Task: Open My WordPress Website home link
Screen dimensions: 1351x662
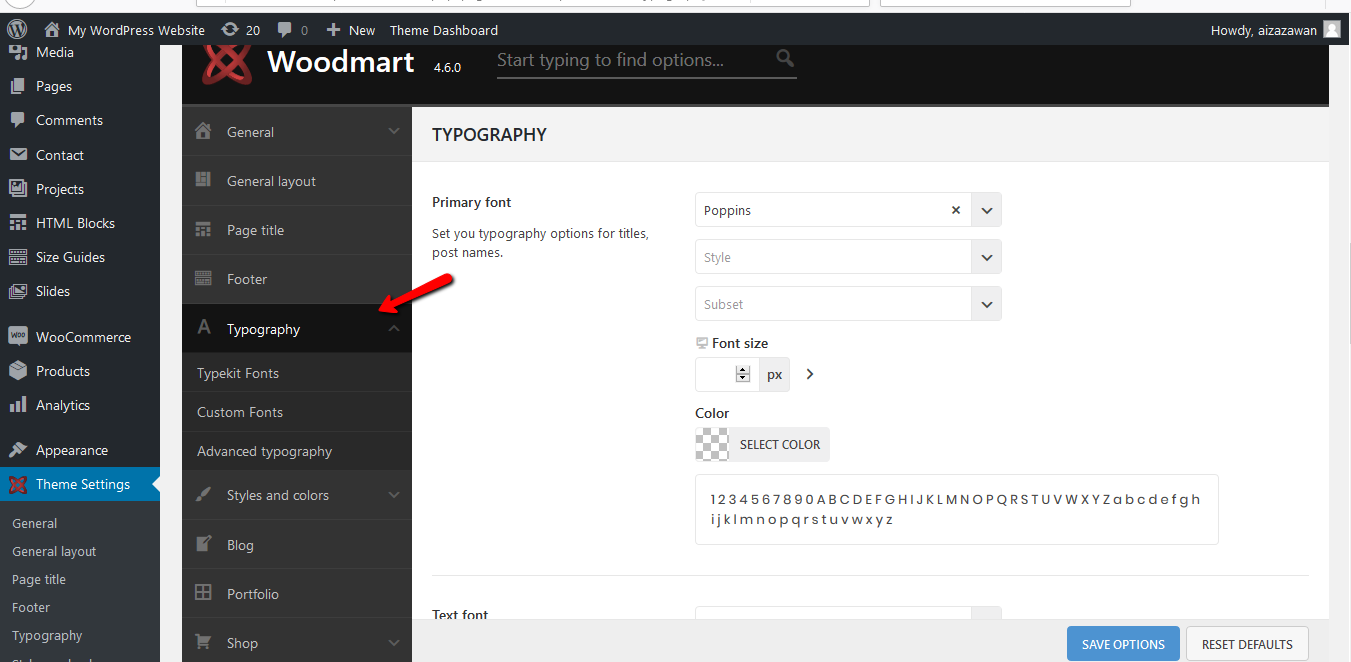Action: (x=125, y=30)
